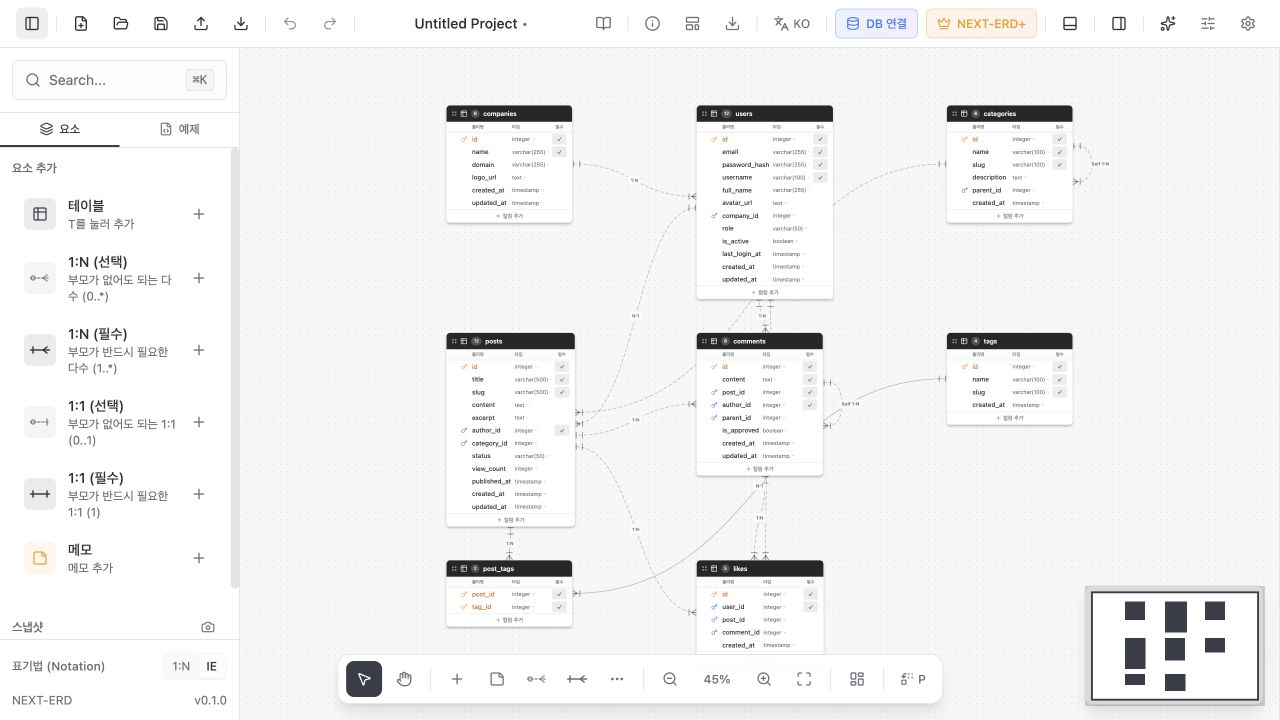Click the DB 연결 button
The image size is (1280, 720).
877,24
